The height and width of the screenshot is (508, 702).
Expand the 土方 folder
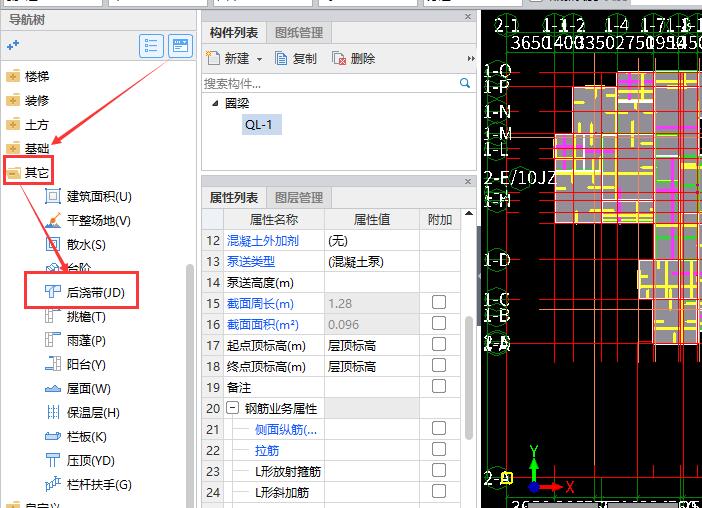pos(13,124)
